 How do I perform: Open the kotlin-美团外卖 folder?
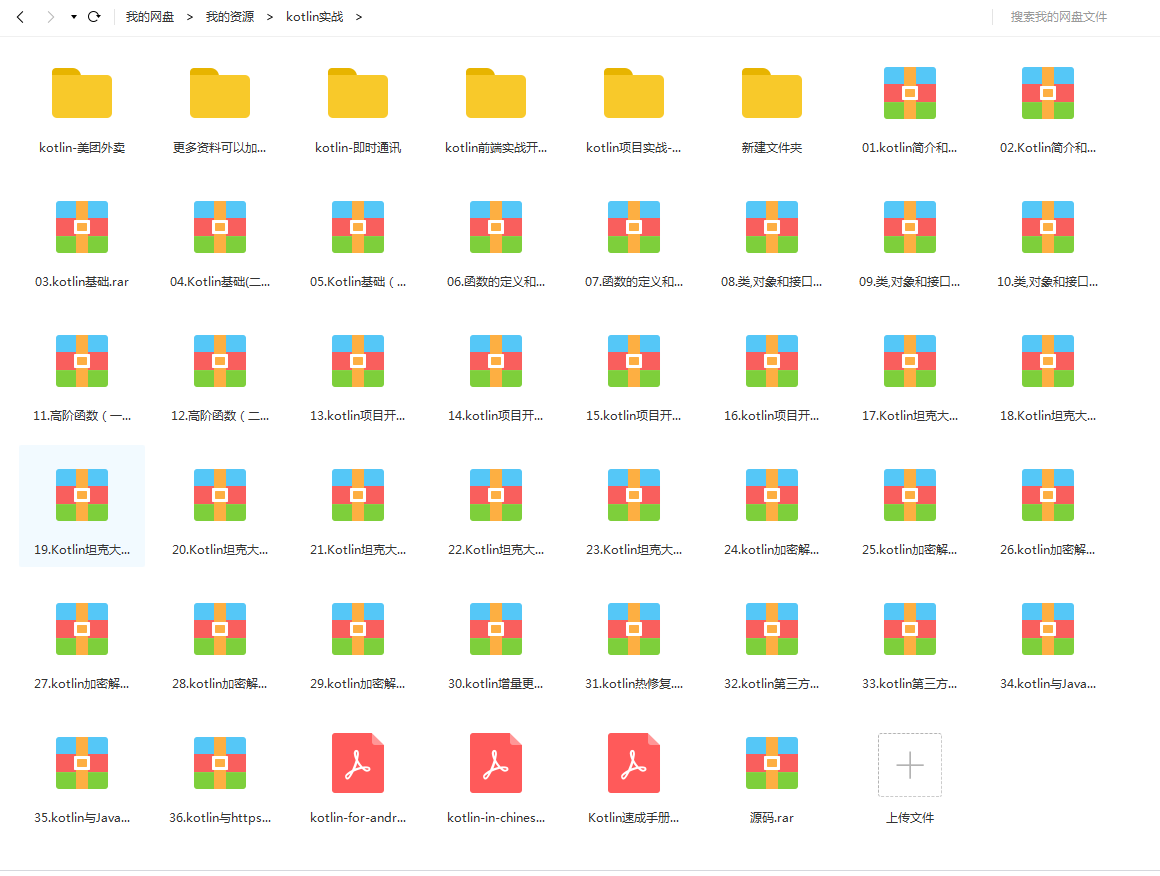pyautogui.click(x=82, y=93)
